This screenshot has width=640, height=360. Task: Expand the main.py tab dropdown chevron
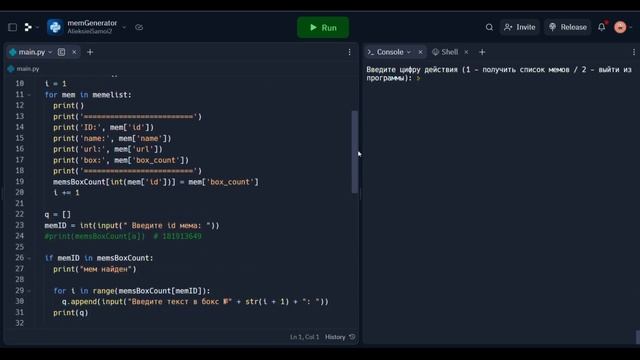coord(50,52)
